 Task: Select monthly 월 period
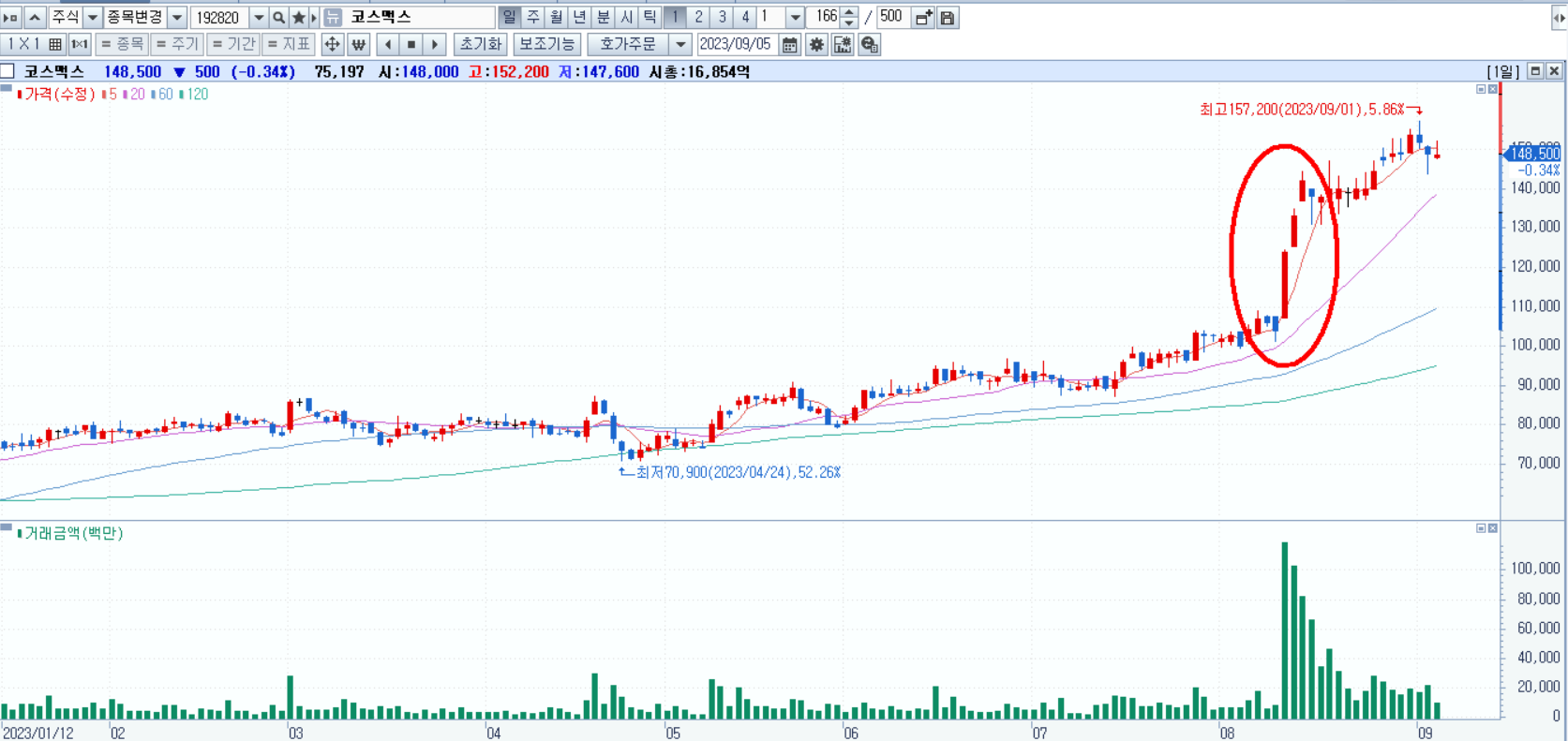pos(556,18)
